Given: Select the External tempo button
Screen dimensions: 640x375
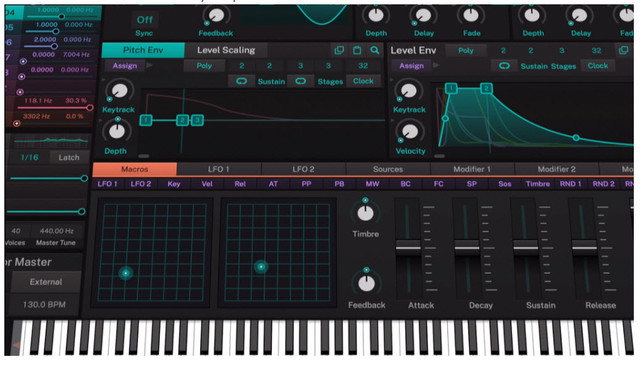Looking at the screenshot, I should [46, 282].
